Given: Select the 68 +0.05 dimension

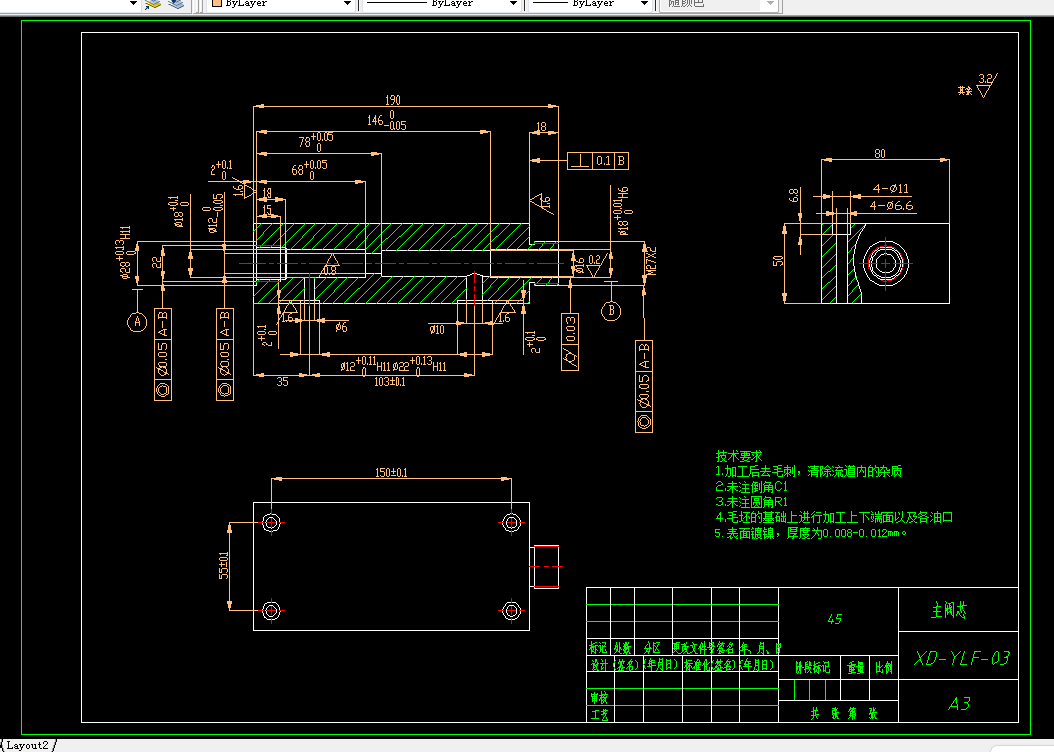Looking at the screenshot, I should (x=309, y=169).
